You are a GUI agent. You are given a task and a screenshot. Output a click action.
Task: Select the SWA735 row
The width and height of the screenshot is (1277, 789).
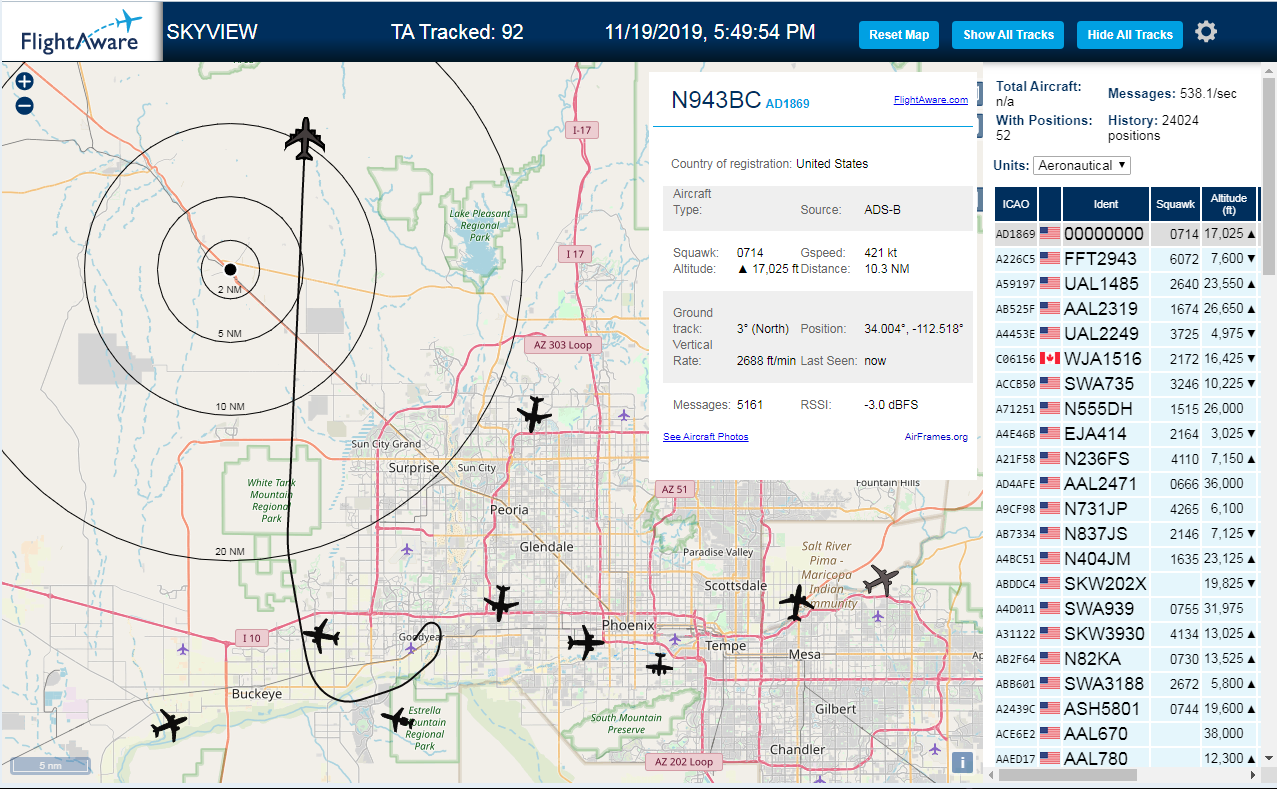pos(1125,383)
